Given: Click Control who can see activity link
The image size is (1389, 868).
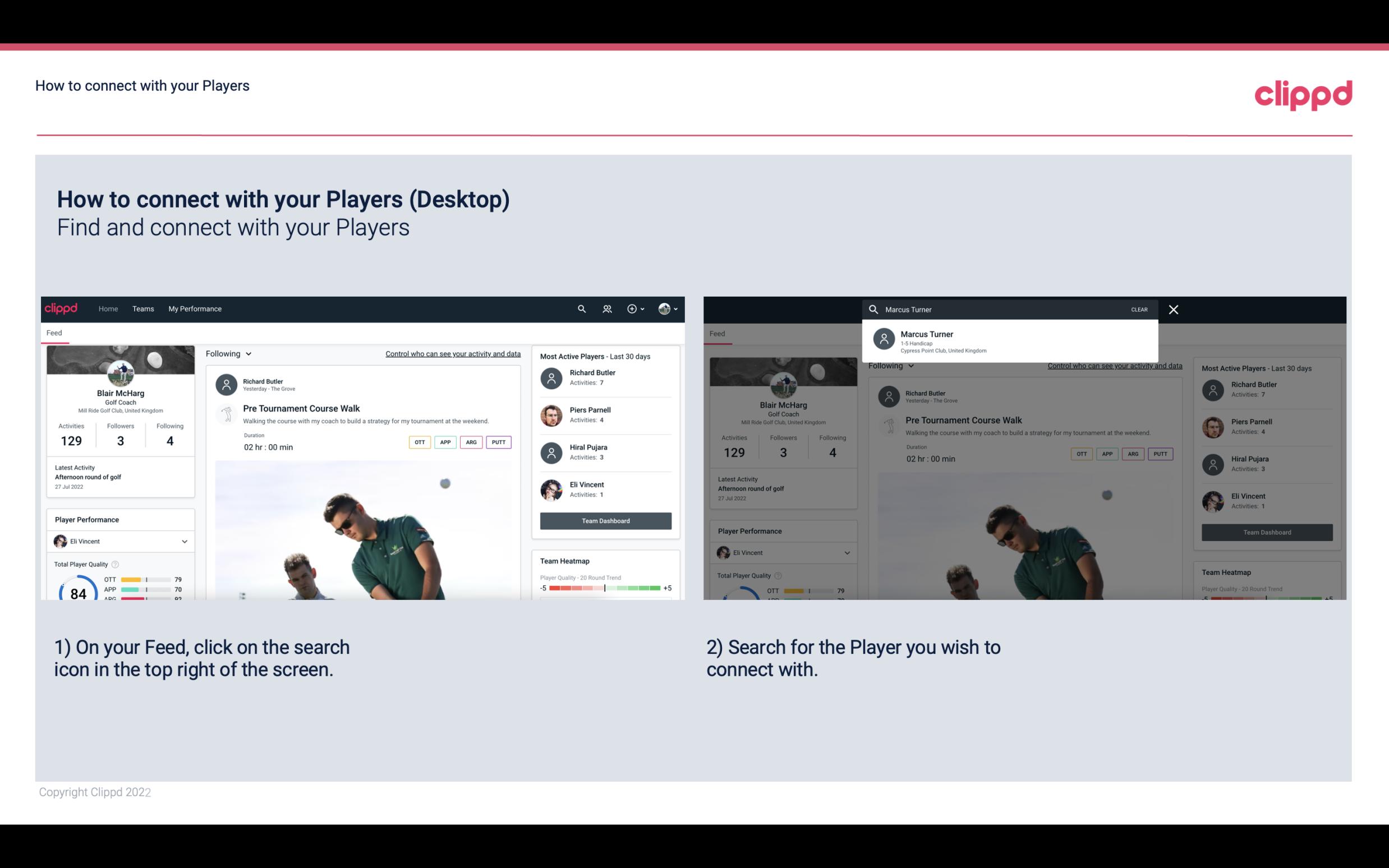Looking at the screenshot, I should click(452, 353).
